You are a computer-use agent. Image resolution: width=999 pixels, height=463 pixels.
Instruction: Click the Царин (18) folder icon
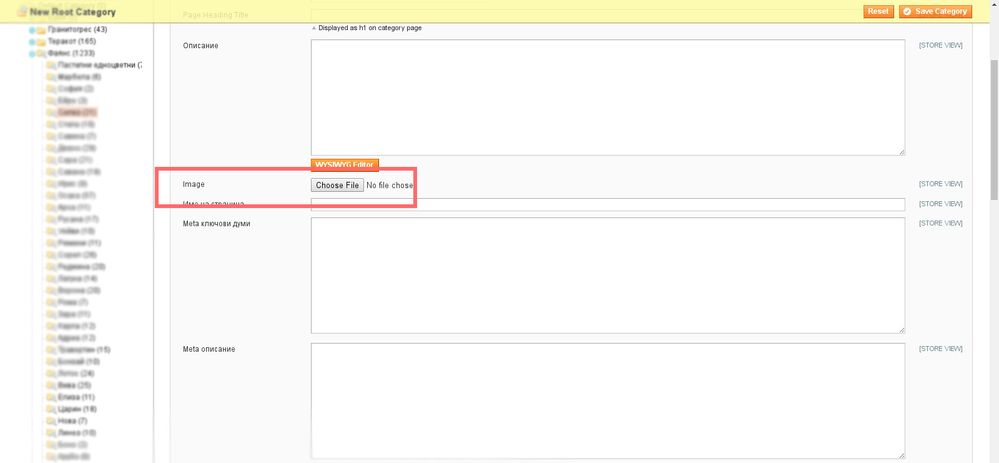[x=51, y=409]
